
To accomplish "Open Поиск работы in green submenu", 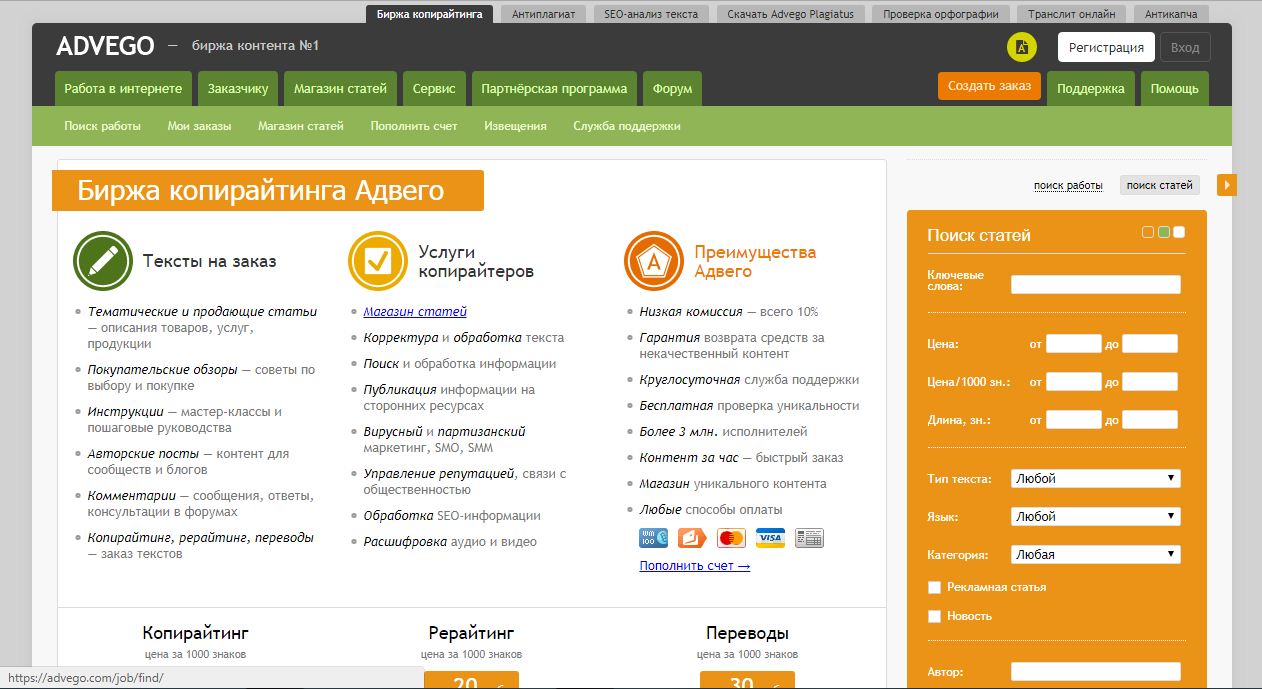I will 102,126.
